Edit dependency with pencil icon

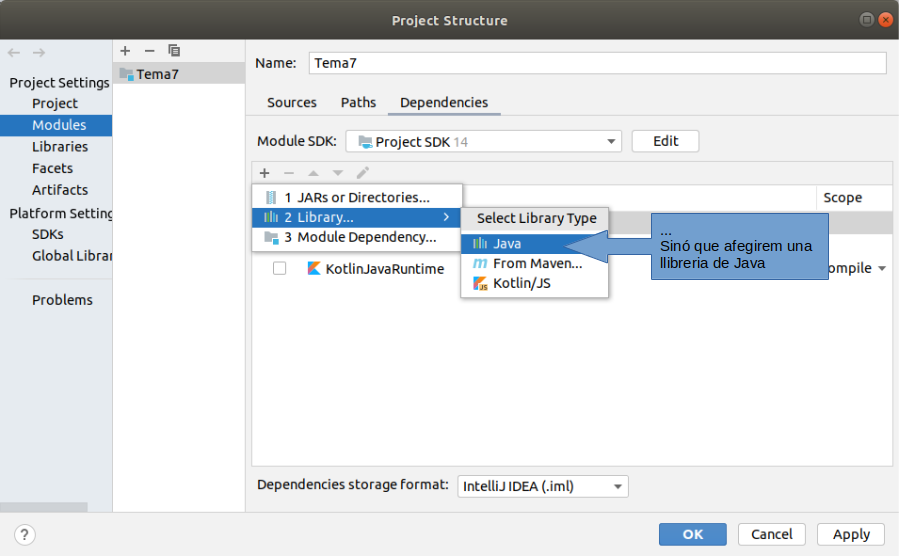coord(362,173)
